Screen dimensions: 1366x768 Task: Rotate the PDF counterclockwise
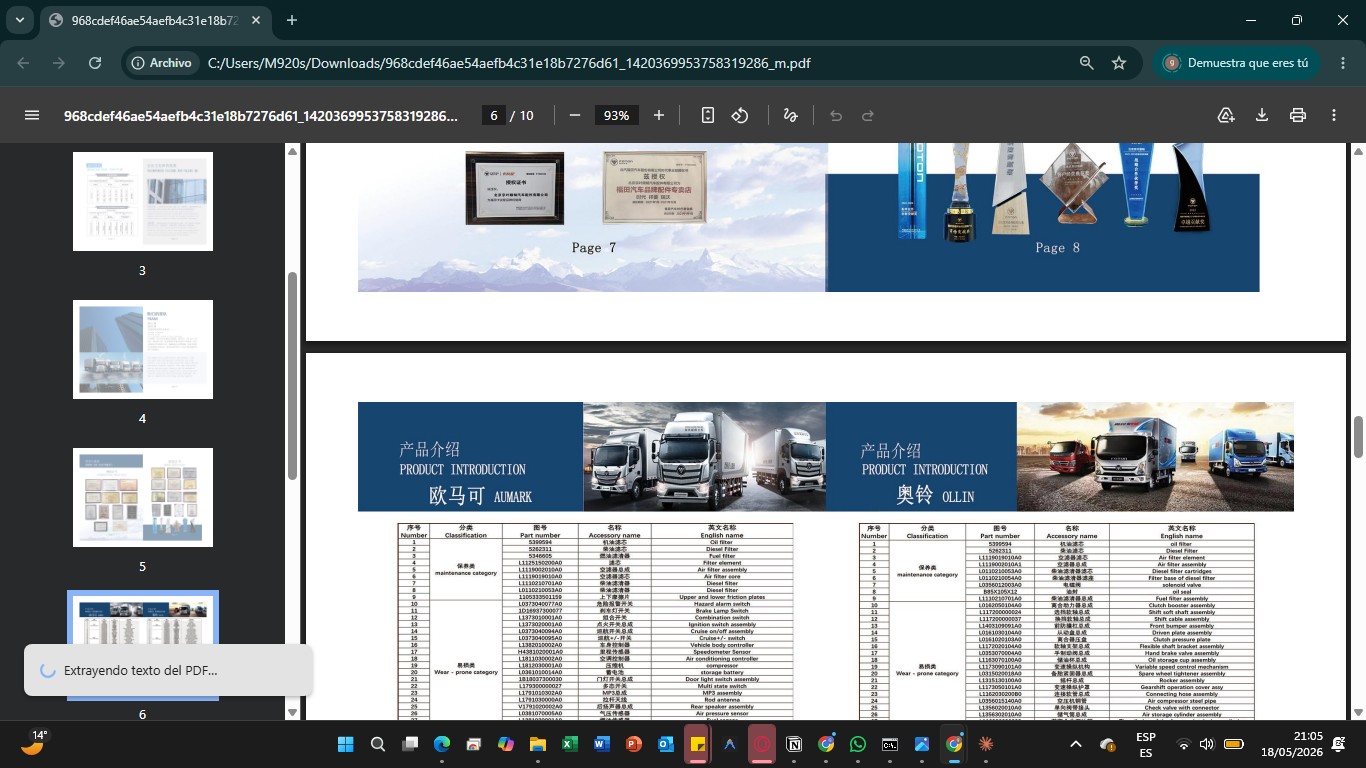[x=740, y=115]
